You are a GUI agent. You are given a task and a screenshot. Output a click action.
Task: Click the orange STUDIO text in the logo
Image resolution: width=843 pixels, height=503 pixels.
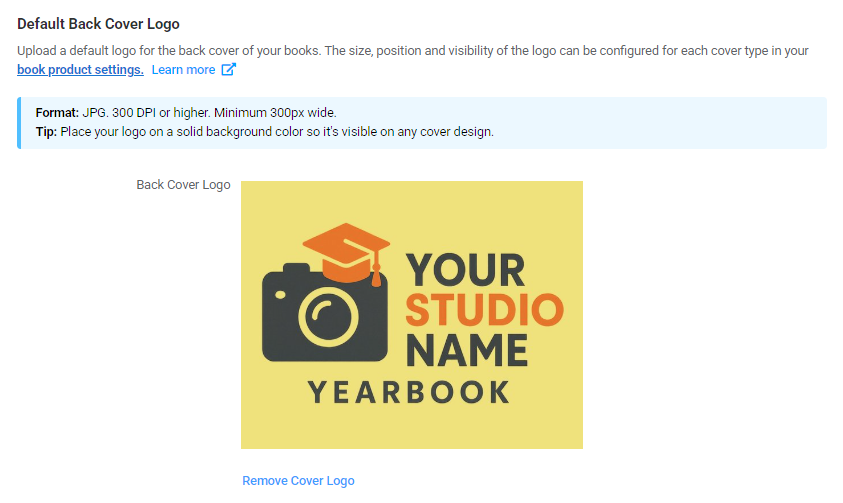tap(484, 310)
